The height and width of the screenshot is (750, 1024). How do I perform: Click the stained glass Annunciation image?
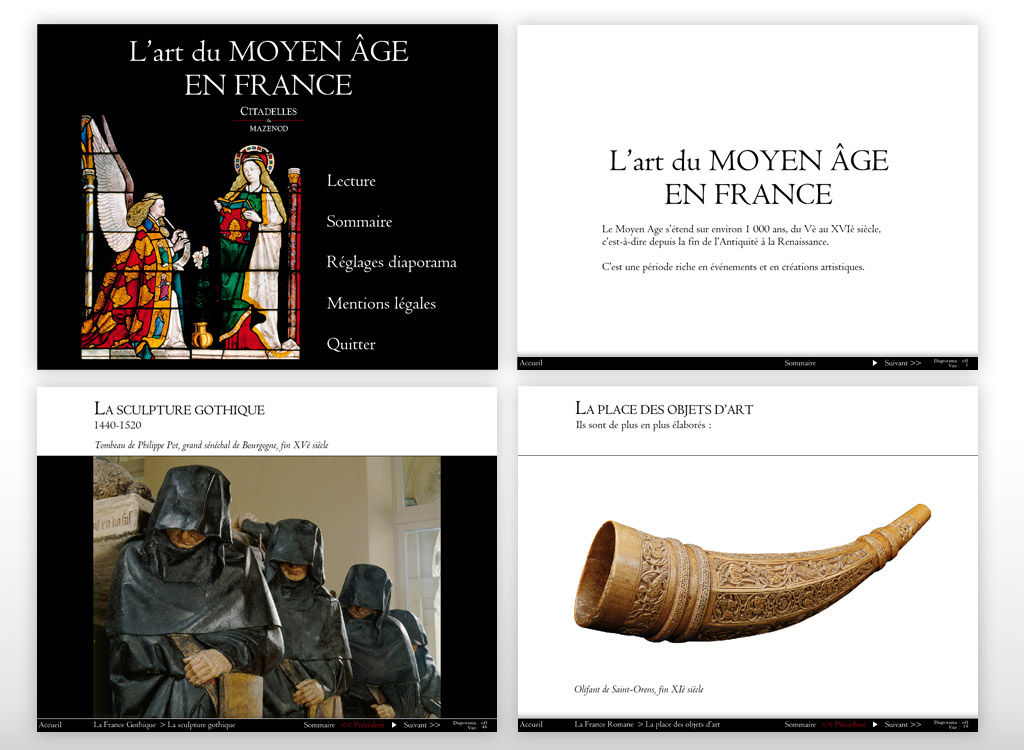tap(191, 237)
